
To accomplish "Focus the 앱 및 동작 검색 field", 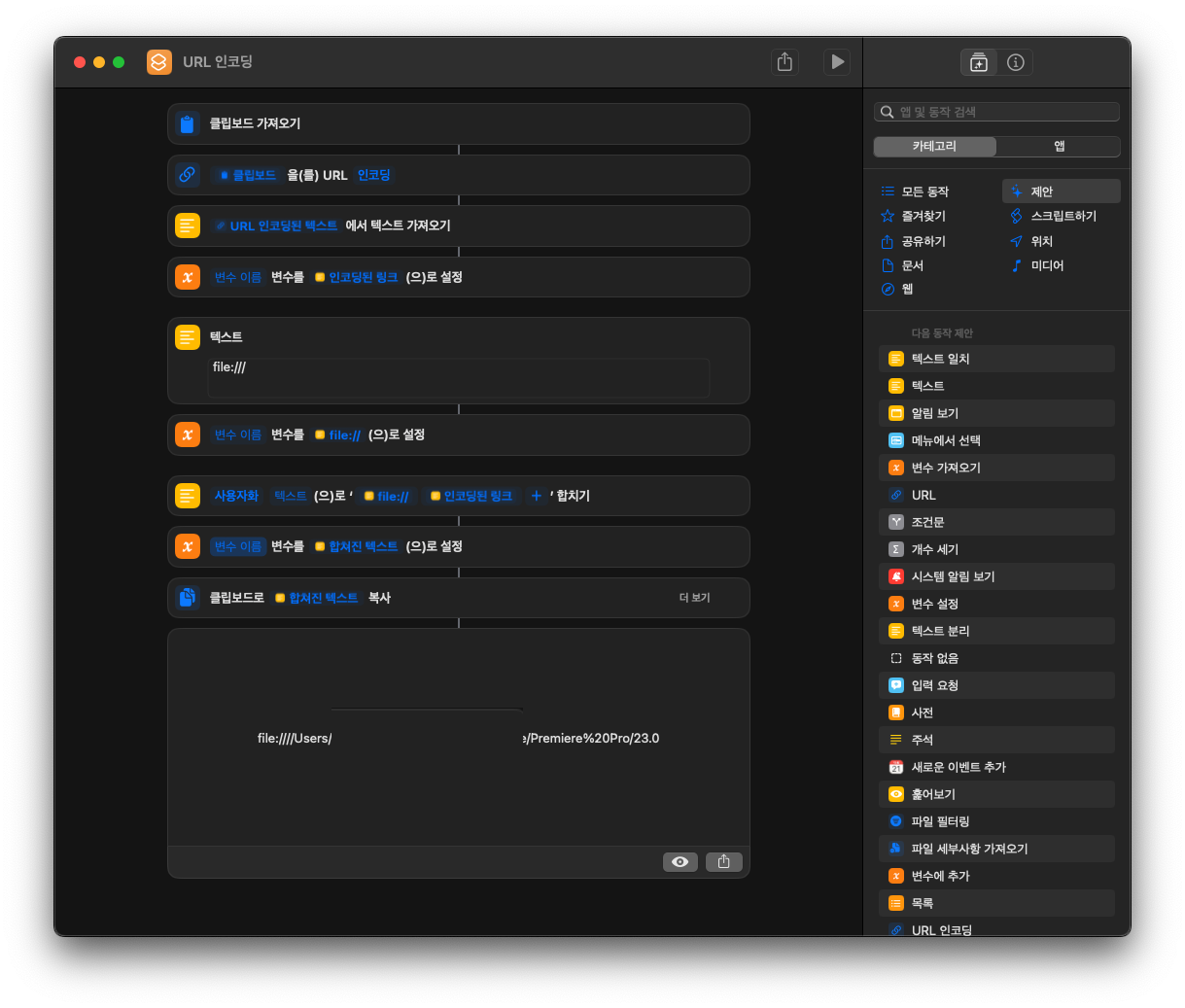I will coord(996,112).
